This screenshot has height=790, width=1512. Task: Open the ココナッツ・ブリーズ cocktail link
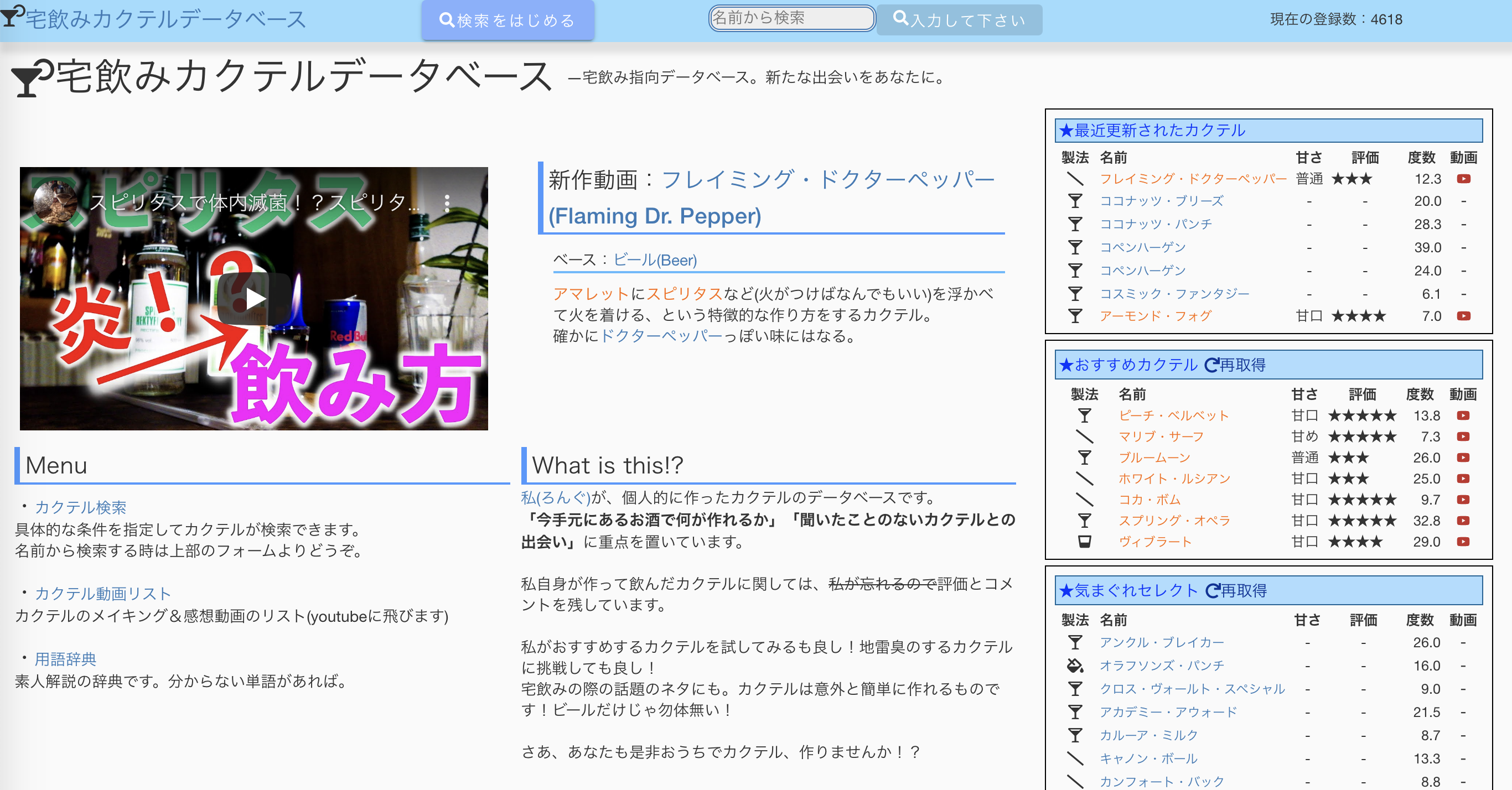click(1161, 201)
